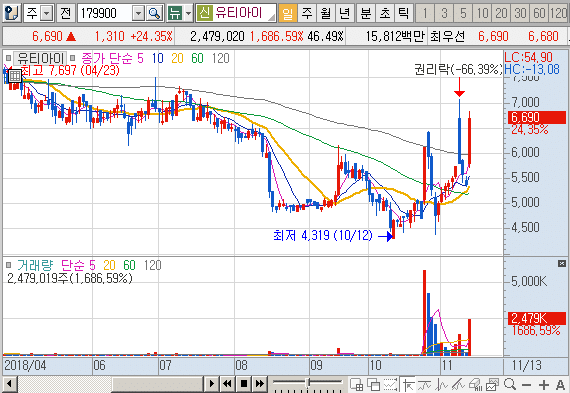
Task: Select the 5 interval button
Action: (463, 13)
